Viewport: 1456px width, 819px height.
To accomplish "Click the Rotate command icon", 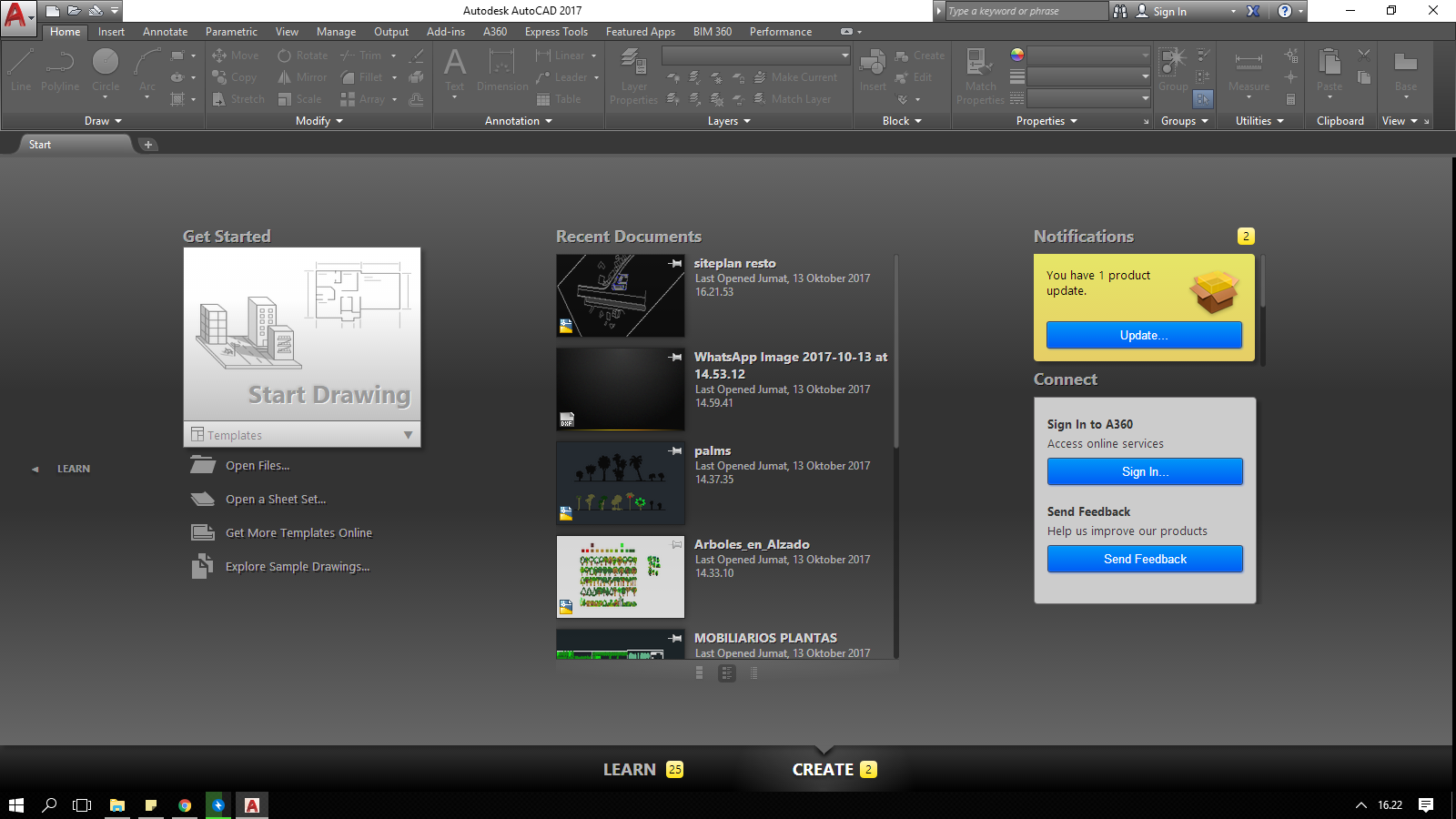I will tap(285, 55).
